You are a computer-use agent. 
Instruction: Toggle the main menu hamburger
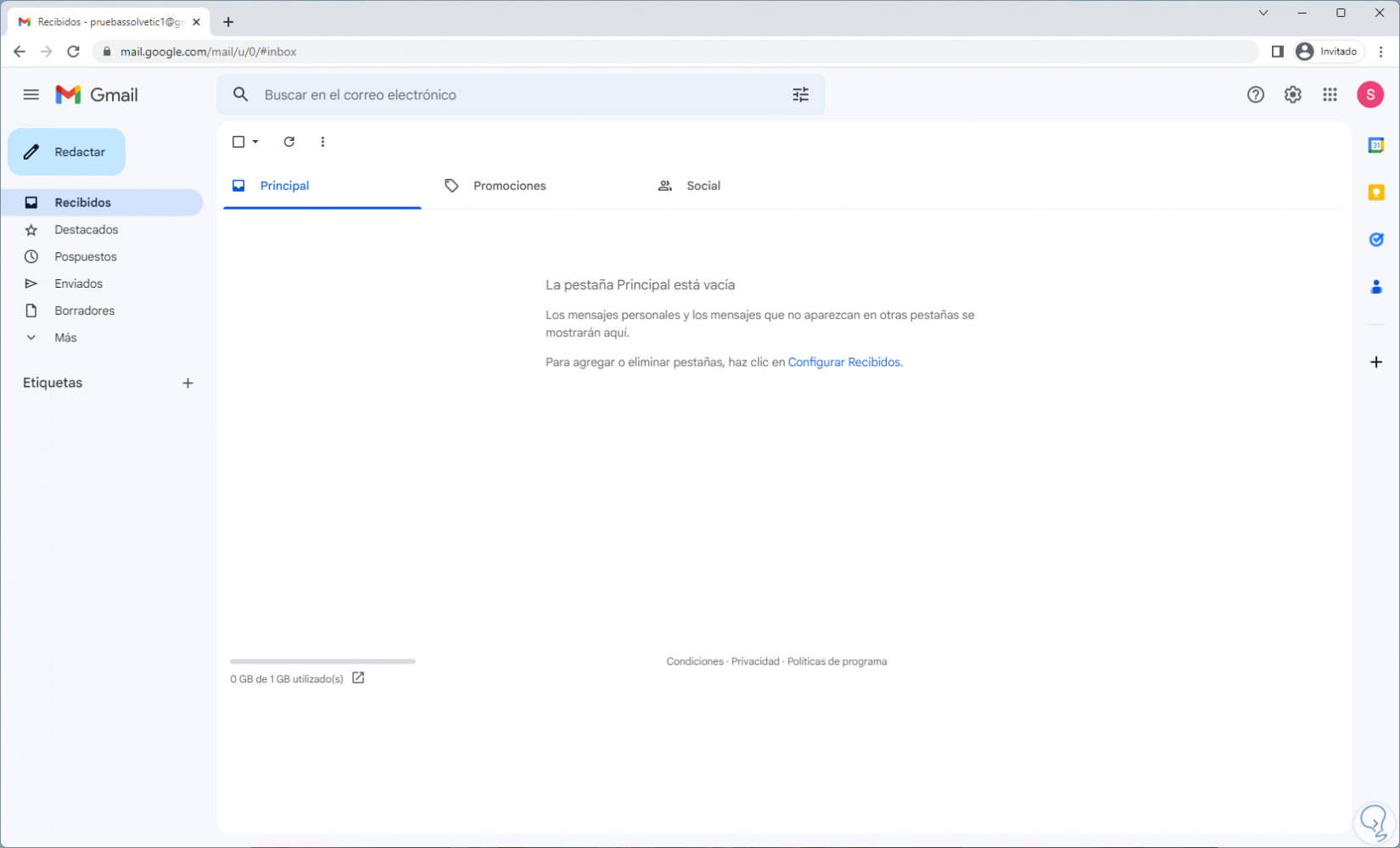click(x=31, y=95)
